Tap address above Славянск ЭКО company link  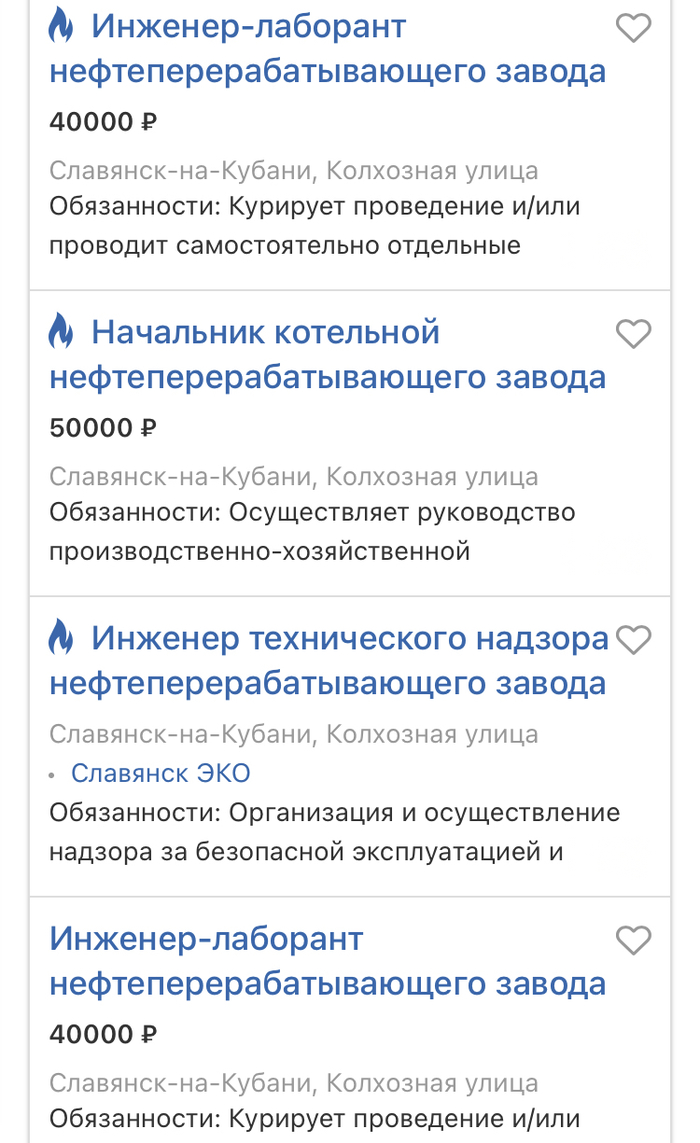[x=294, y=735]
